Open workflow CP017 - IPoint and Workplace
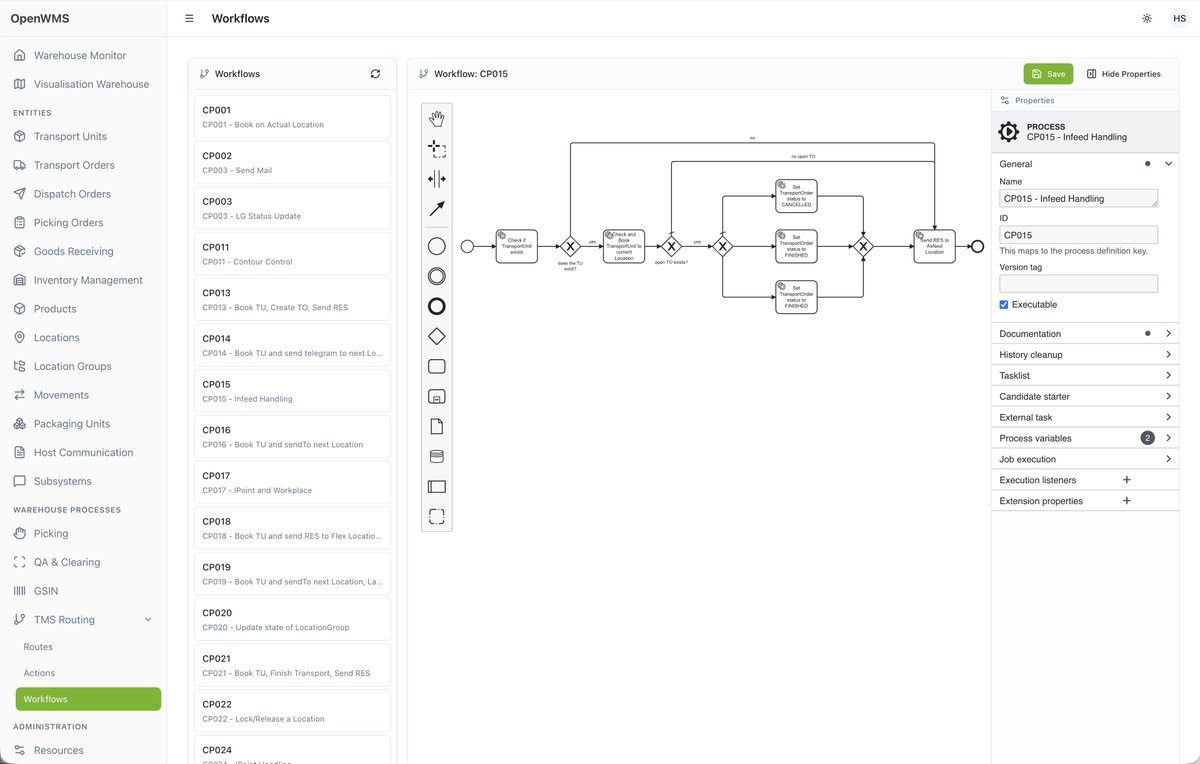 point(292,482)
